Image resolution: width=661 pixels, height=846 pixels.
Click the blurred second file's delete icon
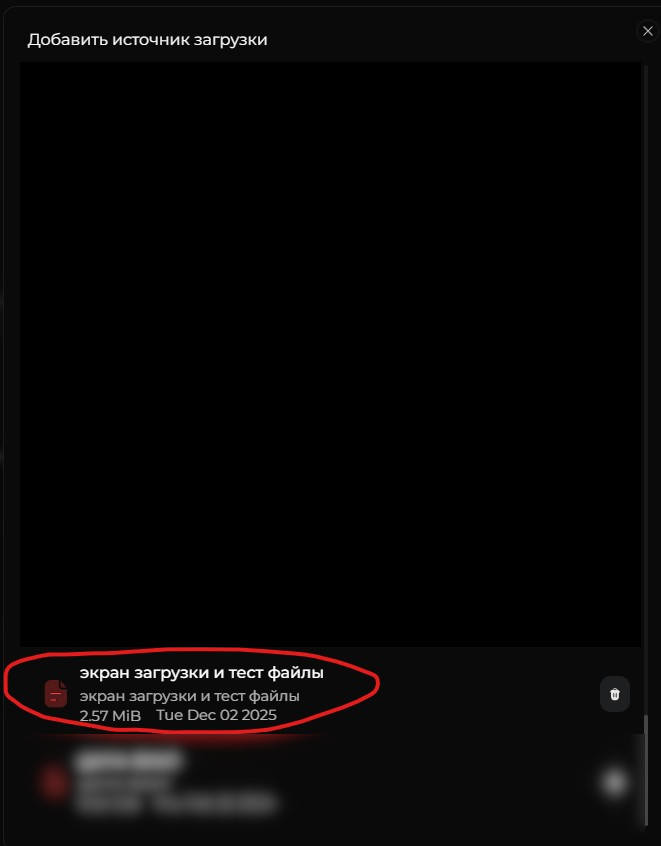(x=615, y=782)
